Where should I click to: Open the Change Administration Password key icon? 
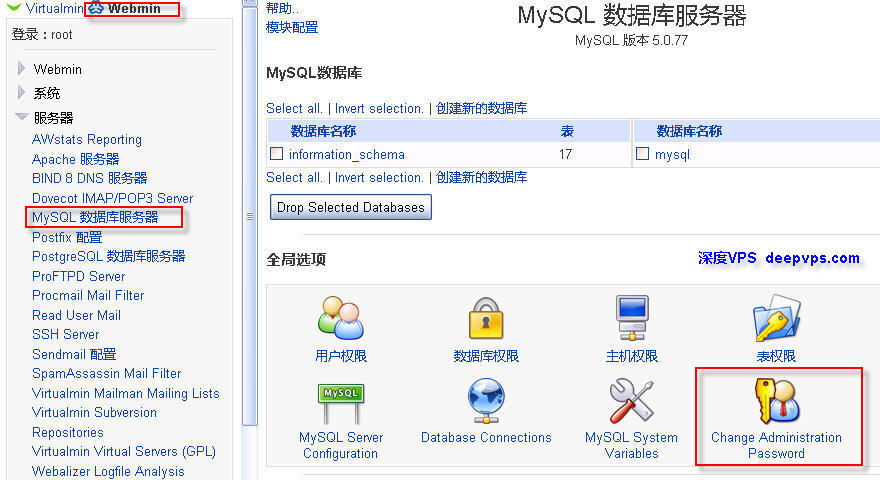pyautogui.click(x=776, y=401)
